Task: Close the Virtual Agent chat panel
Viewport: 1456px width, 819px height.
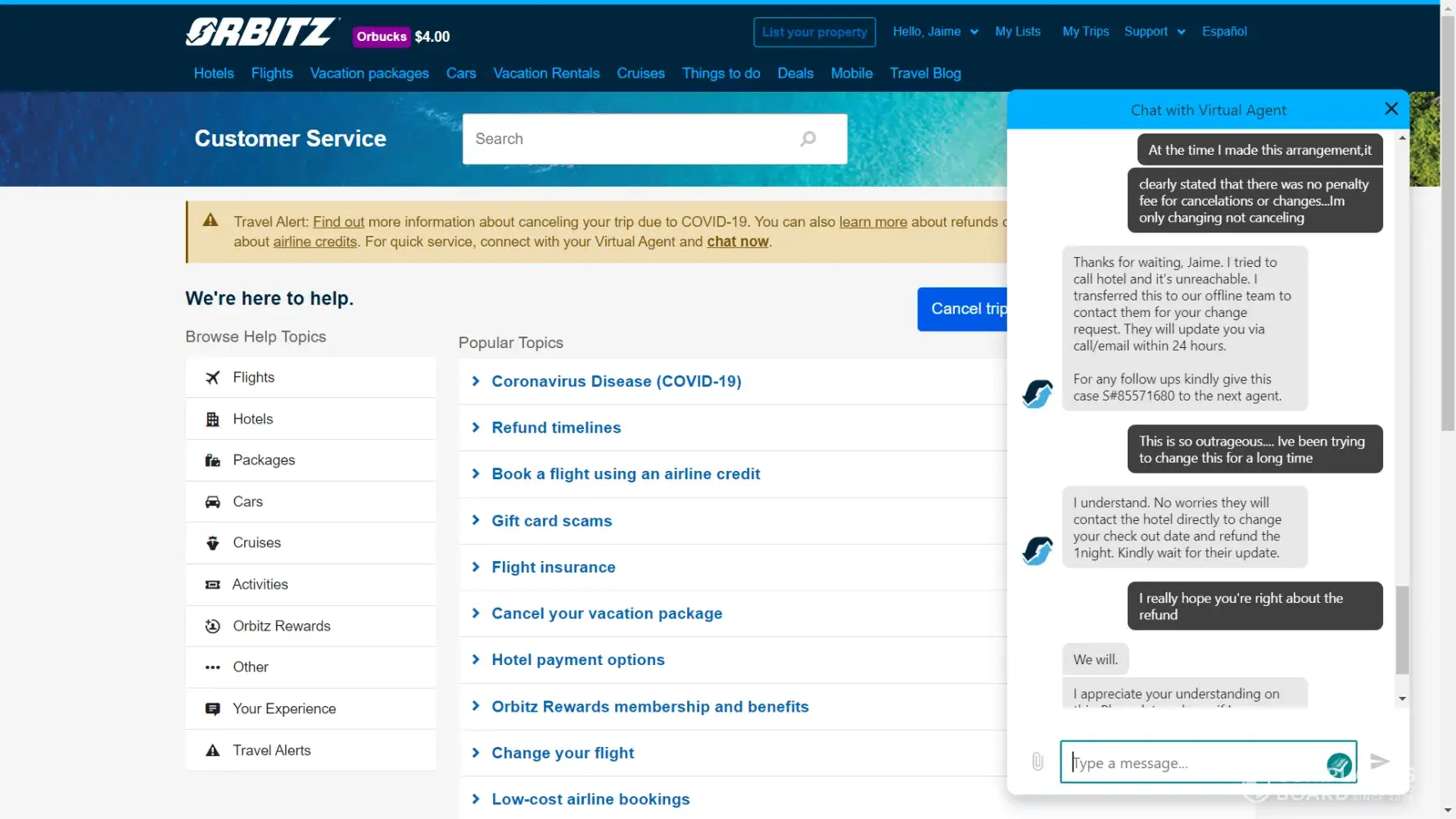Action: click(1390, 109)
